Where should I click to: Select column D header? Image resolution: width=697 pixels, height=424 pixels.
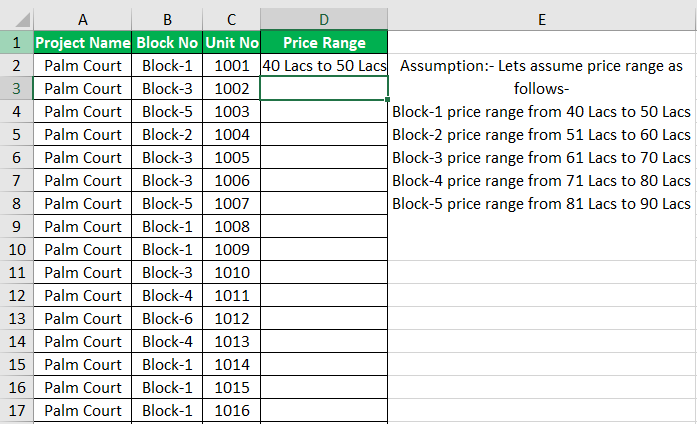click(x=324, y=20)
